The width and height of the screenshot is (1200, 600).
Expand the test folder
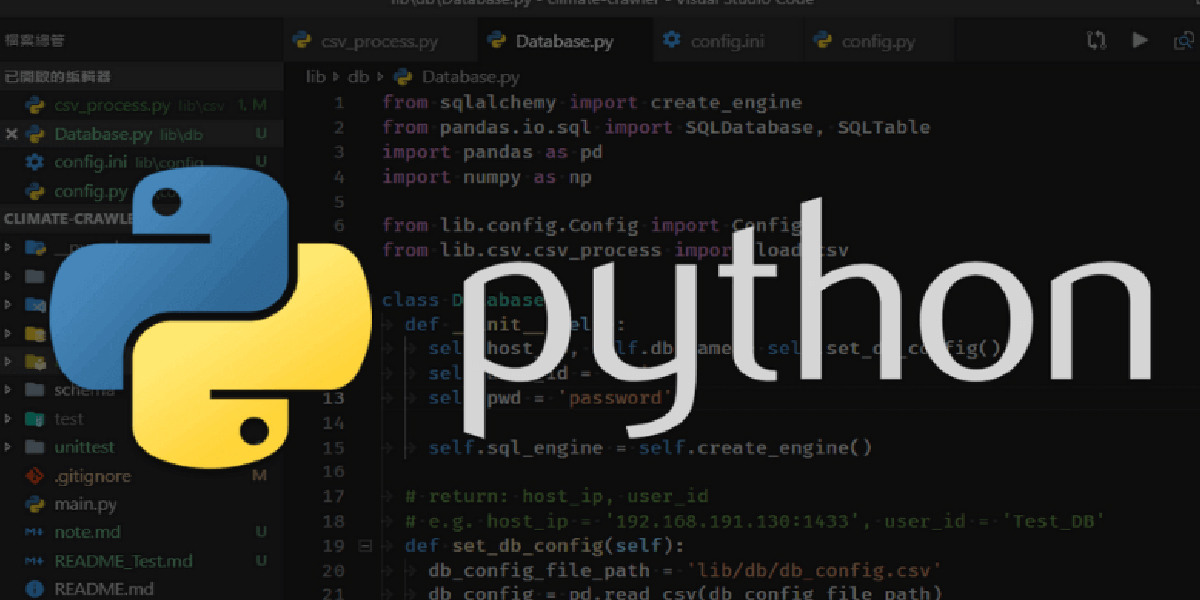(x=9, y=419)
